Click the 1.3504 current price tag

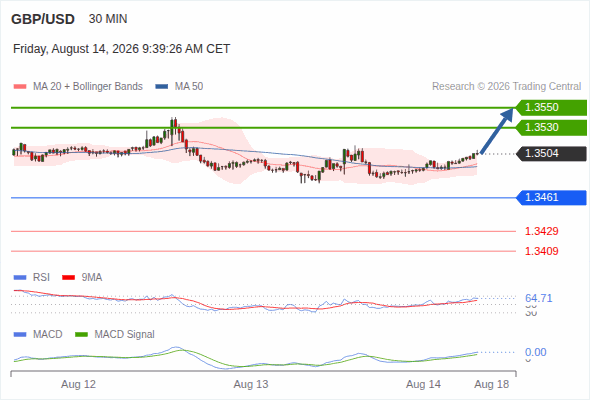pos(551,154)
